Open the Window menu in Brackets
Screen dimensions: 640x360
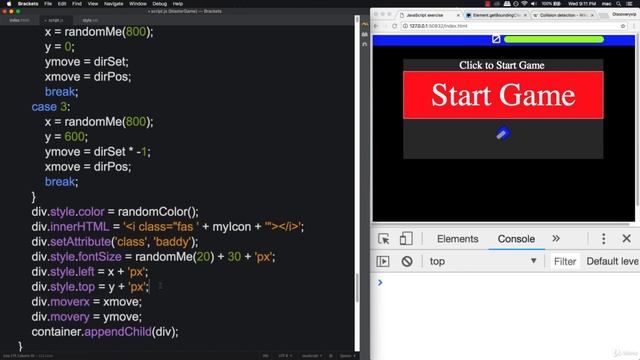(x=138, y=4)
